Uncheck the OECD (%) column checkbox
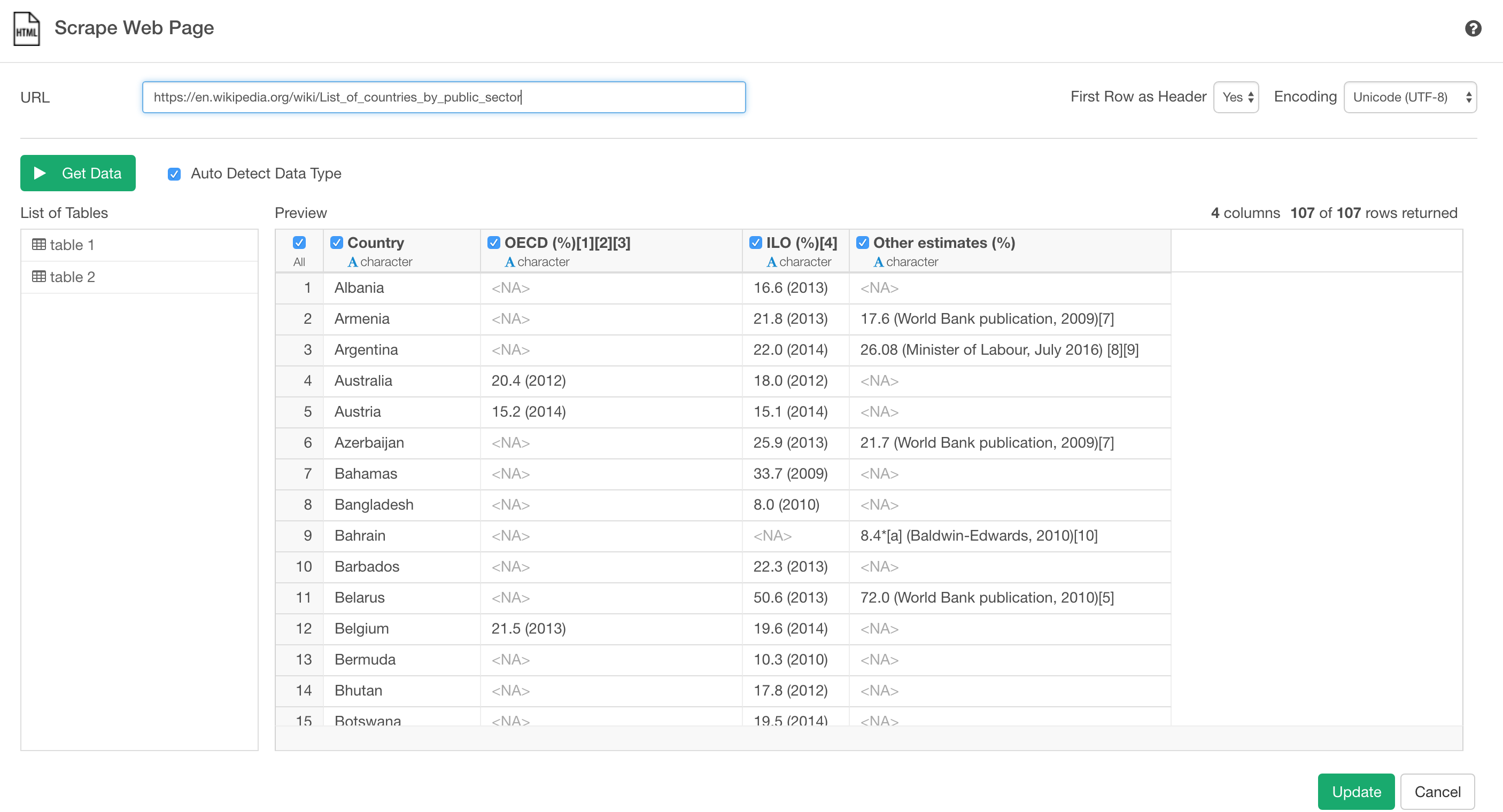The width and height of the screenshot is (1503, 812). [x=494, y=243]
